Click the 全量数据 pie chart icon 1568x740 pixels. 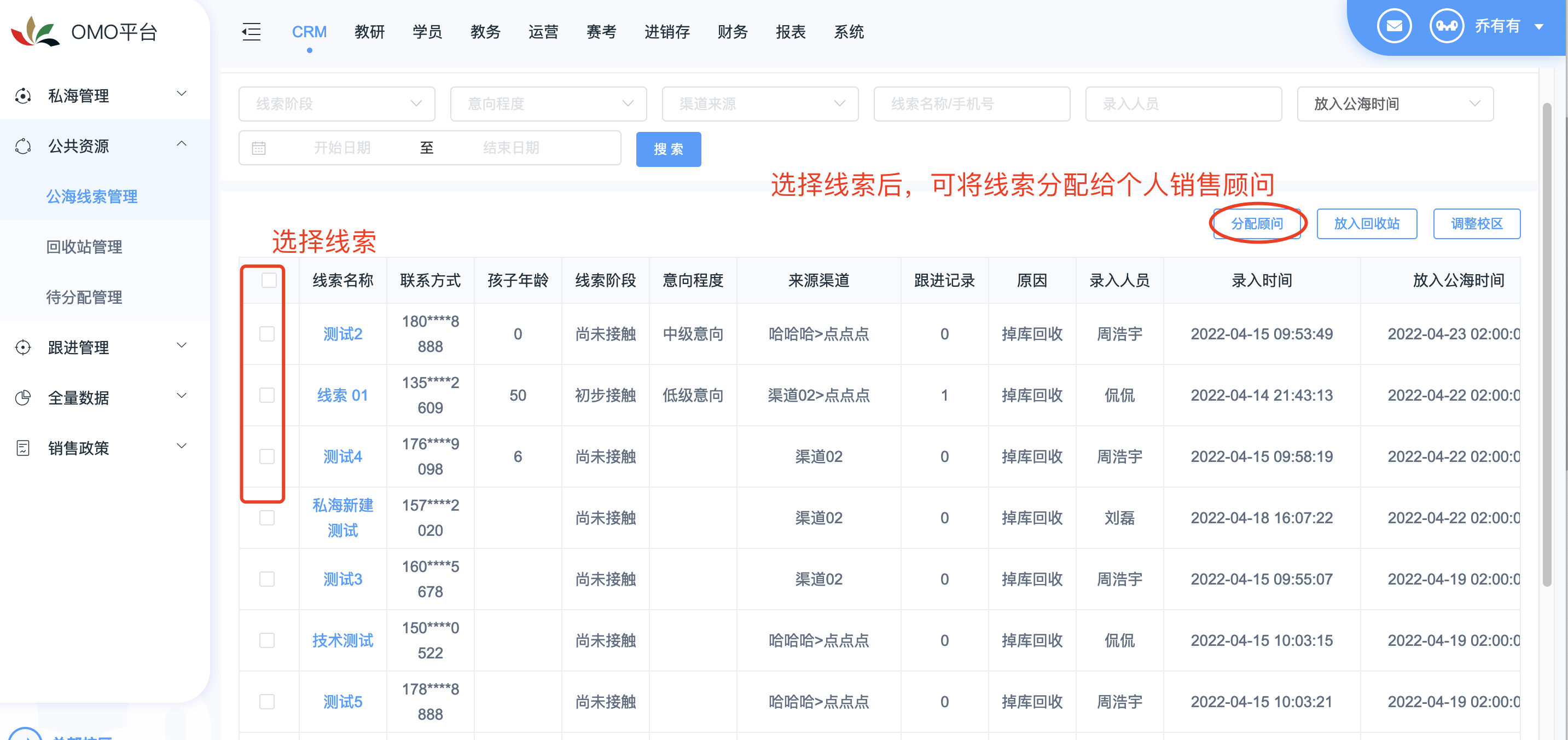tap(23, 398)
